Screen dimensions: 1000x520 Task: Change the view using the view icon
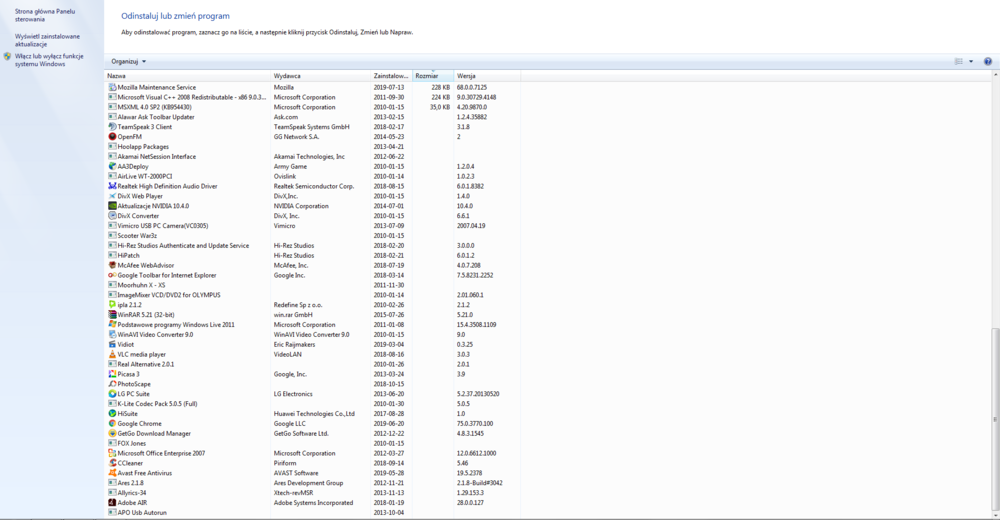pos(959,61)
